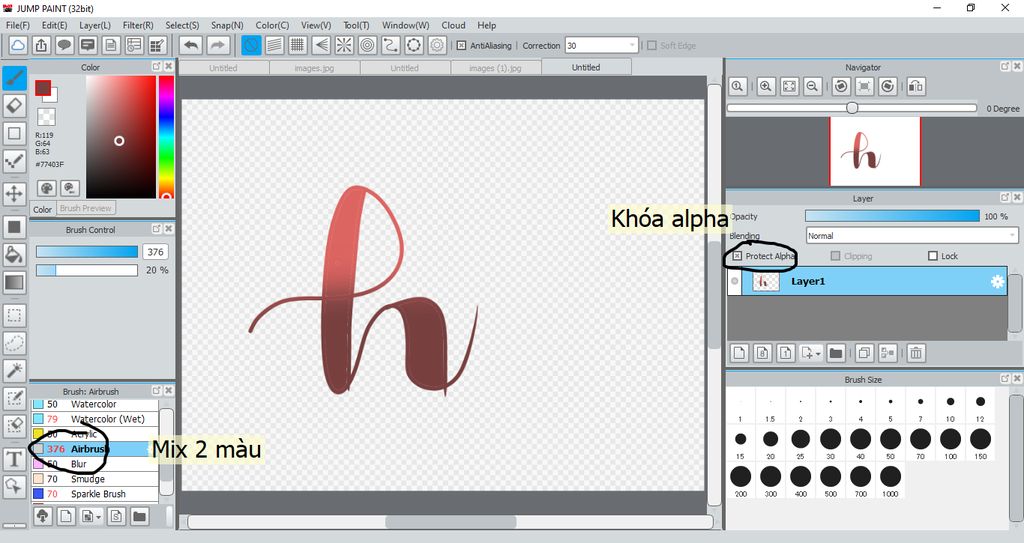Click the Navigator rotation slider

coord(852,108)
